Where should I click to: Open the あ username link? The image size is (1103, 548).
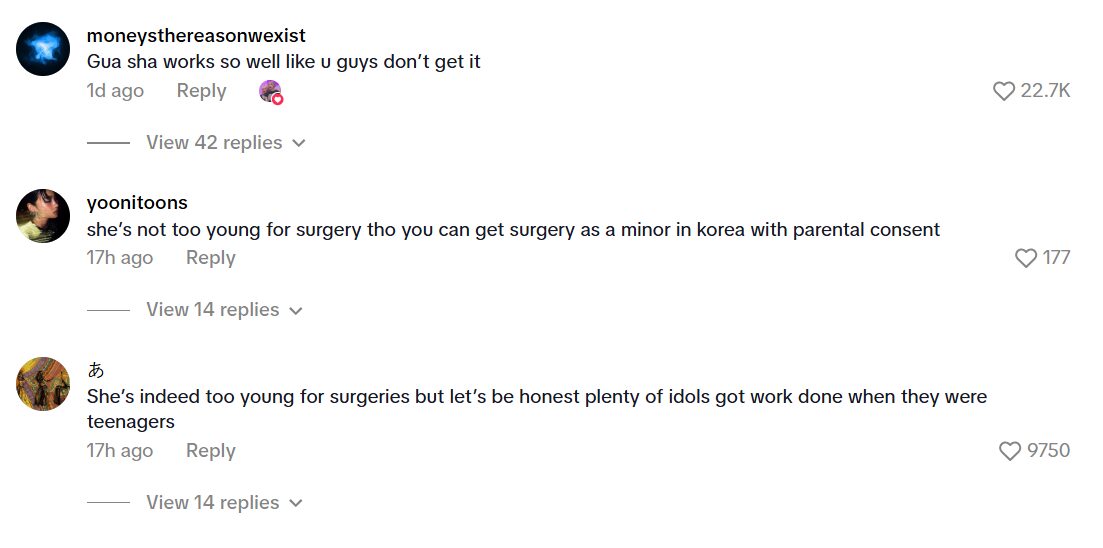(96, 371)
